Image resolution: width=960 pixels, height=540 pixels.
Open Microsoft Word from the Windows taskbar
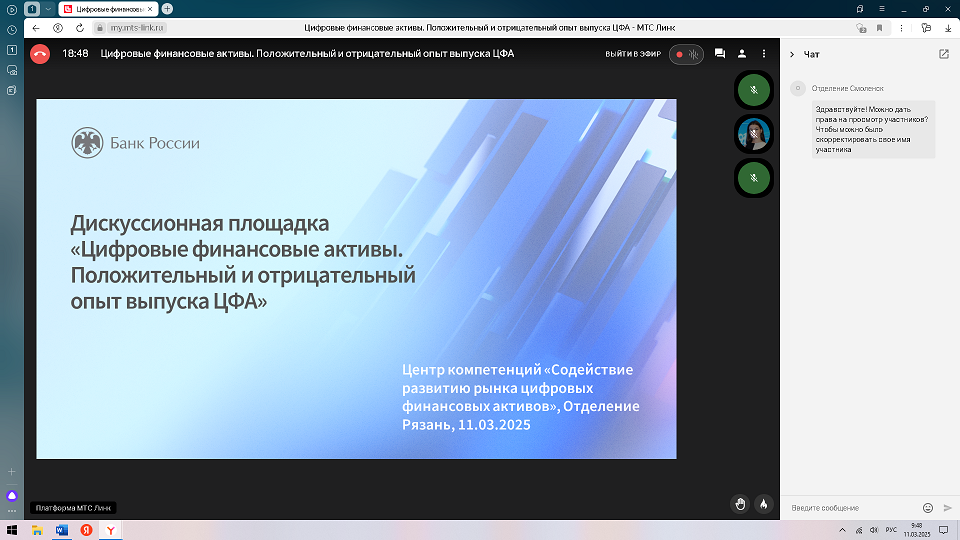pos(62,530)
